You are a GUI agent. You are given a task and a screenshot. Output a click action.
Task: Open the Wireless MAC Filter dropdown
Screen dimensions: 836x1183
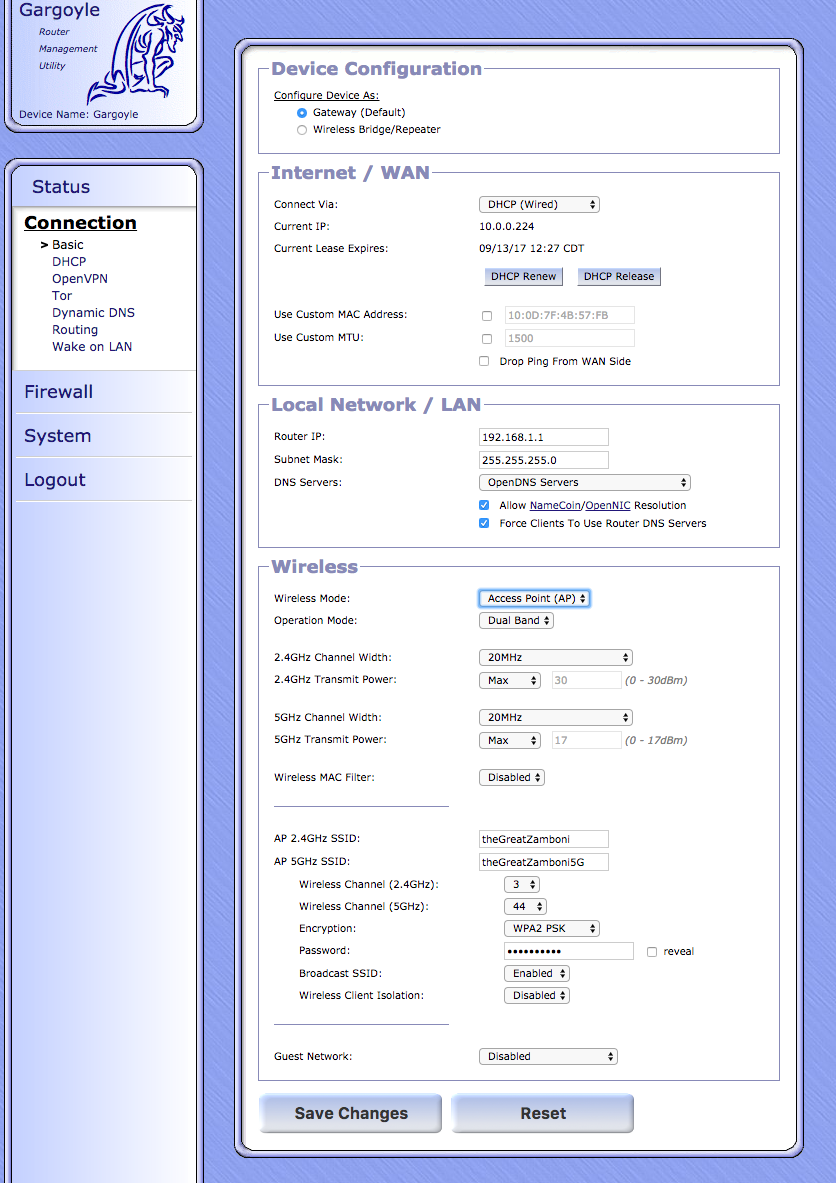coord(512,777)
